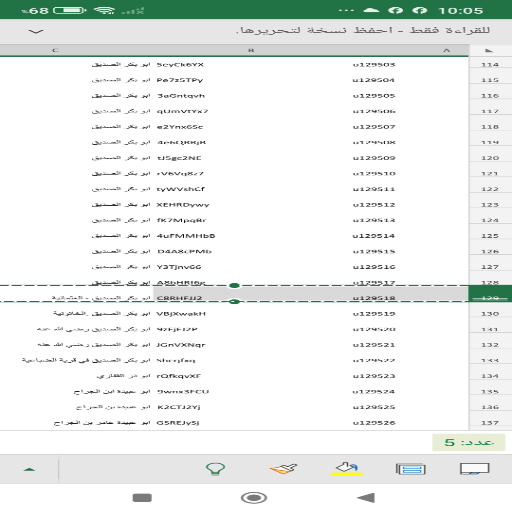Tap the code cell VBjXwakH
The image size is (512, 512).
point(181,314)
